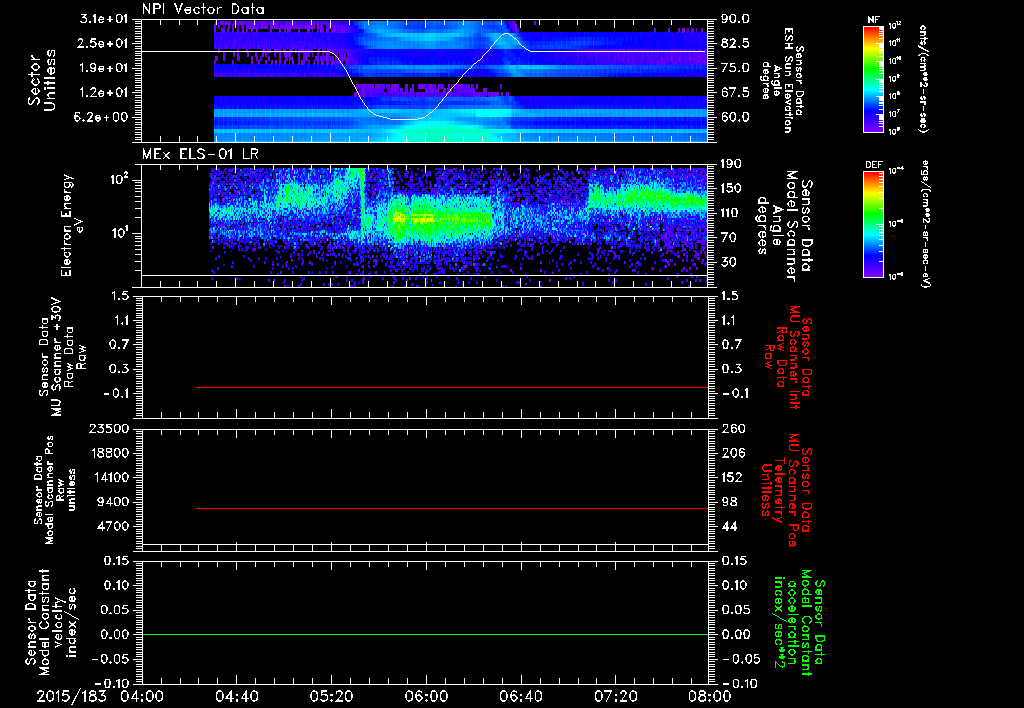This screenshot has width=1024, height=708.
Task: Click the 90.0 sun elevation tick value
Action: coord(735,19)
